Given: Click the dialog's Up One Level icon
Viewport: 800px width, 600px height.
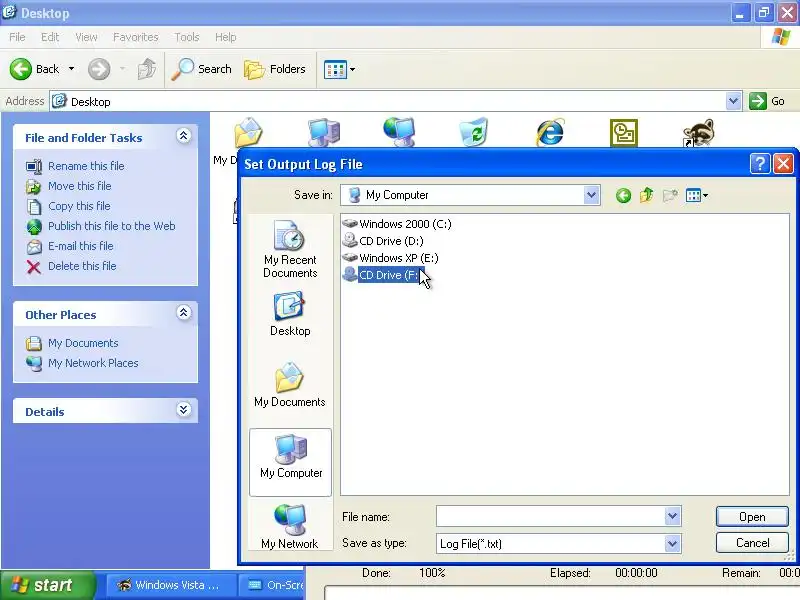Looking at the screenshot, I should (x=646, y=195).
